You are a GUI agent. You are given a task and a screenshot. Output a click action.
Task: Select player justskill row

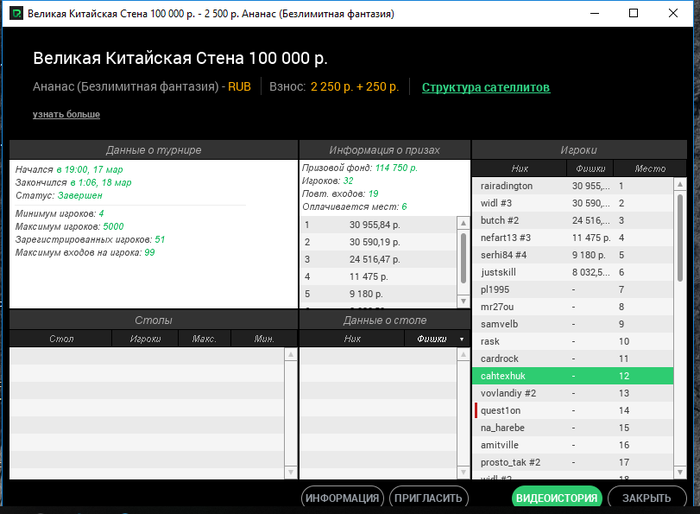572,272
